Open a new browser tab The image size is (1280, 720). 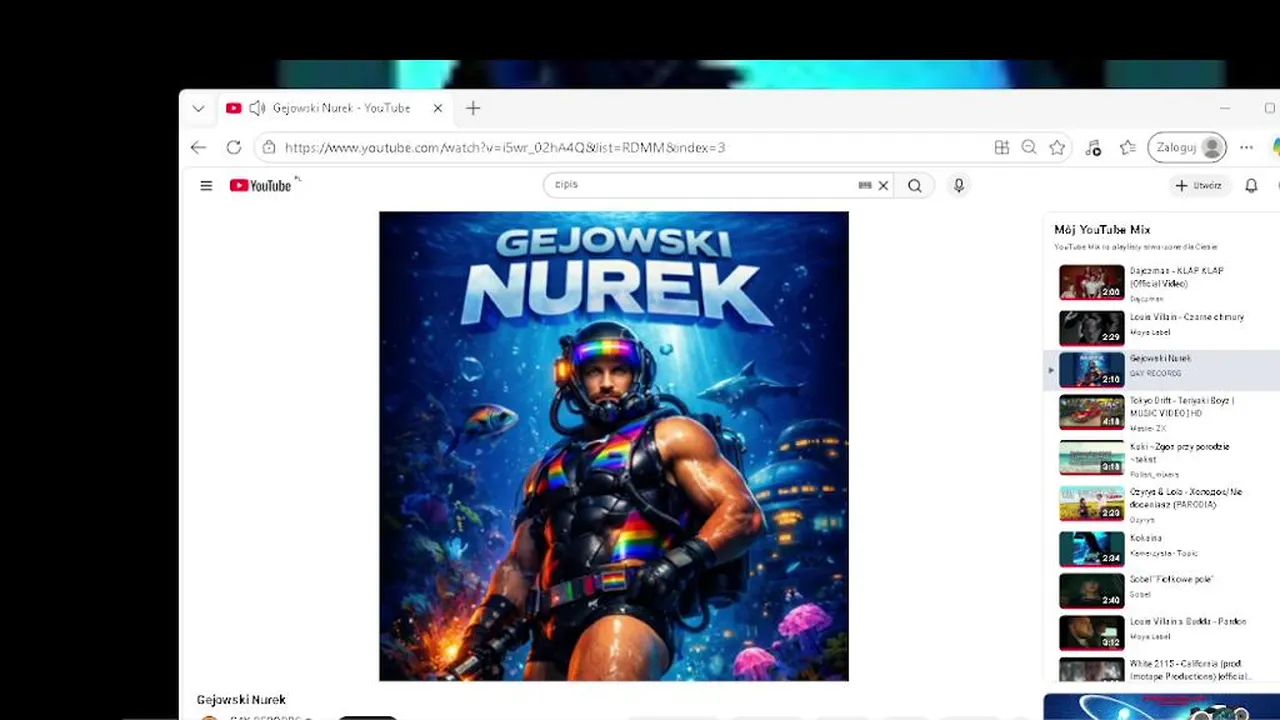pos(473,108)
